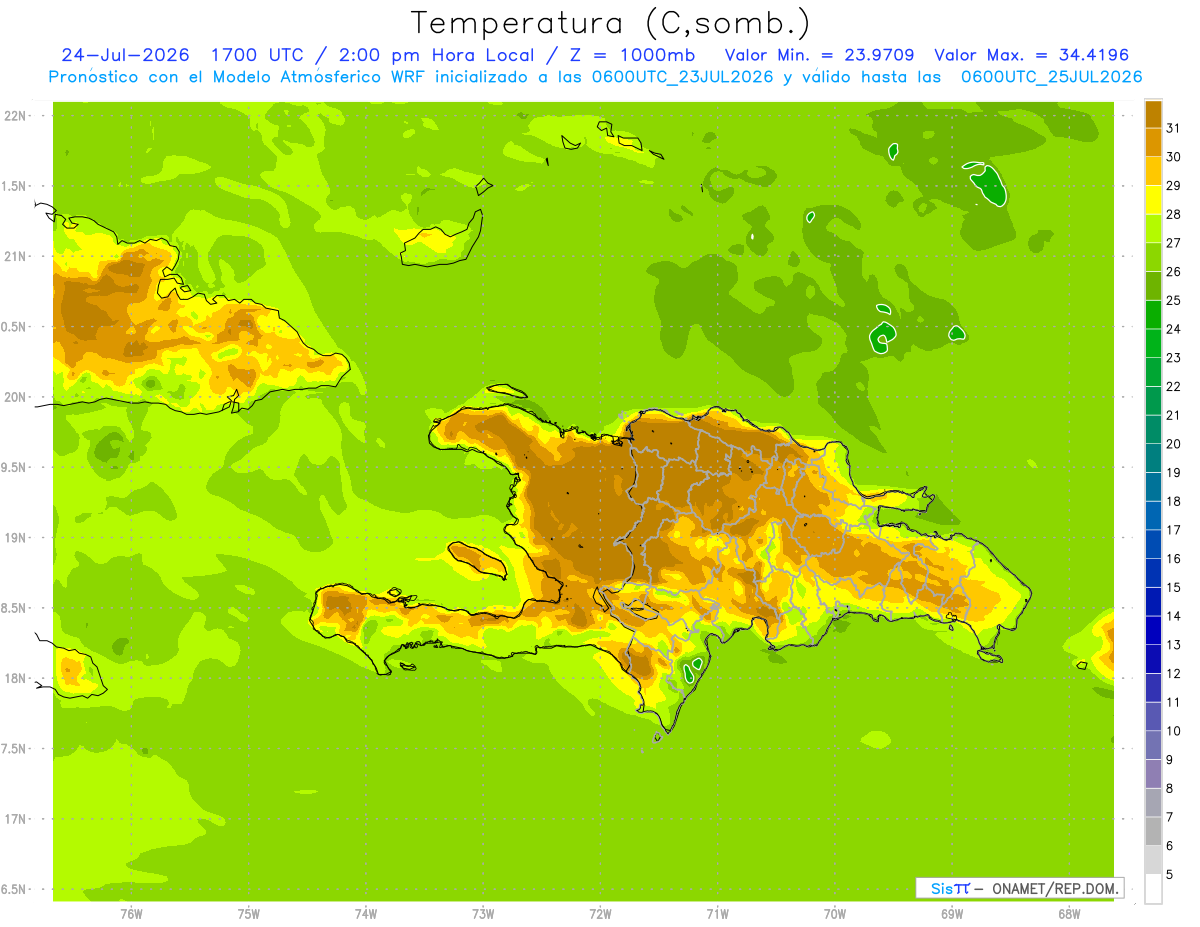Click the legend value label 28
The width and height of the screenshot is (1200, 927).
click(x=1174, y=214)
